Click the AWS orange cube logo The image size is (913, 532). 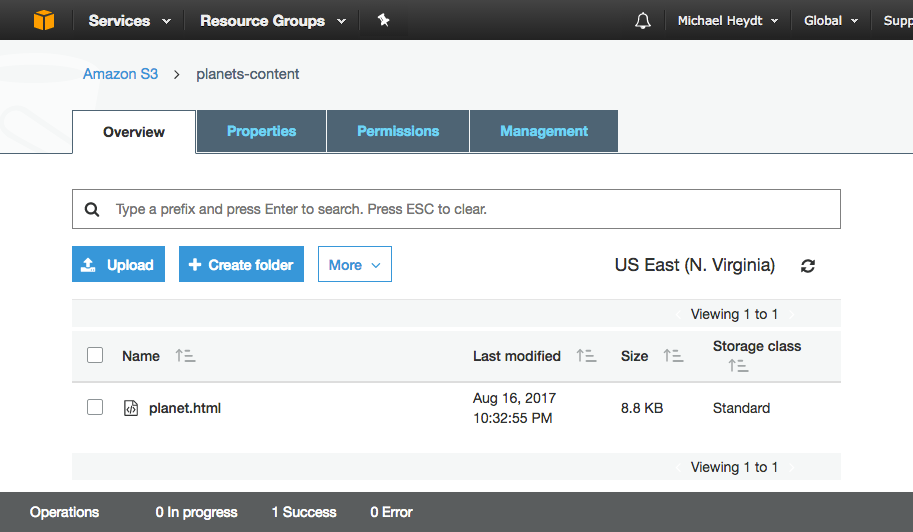click(44, 20)
